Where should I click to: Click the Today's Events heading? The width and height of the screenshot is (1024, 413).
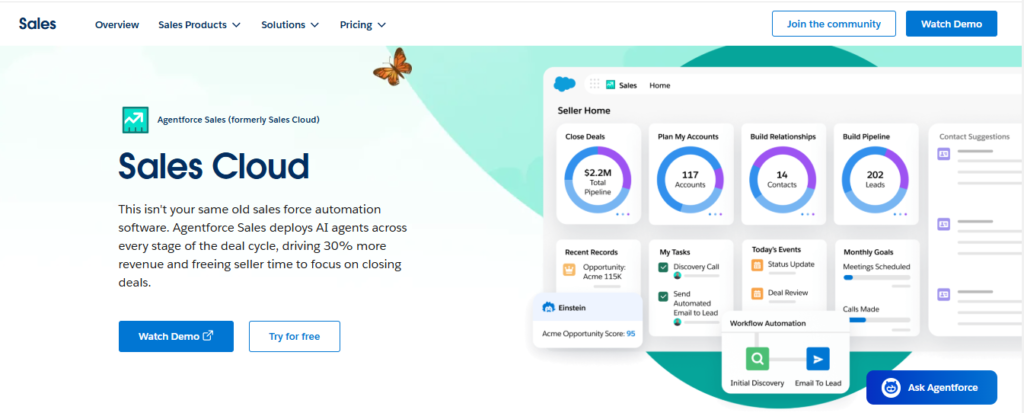click(x=776, y=250)
